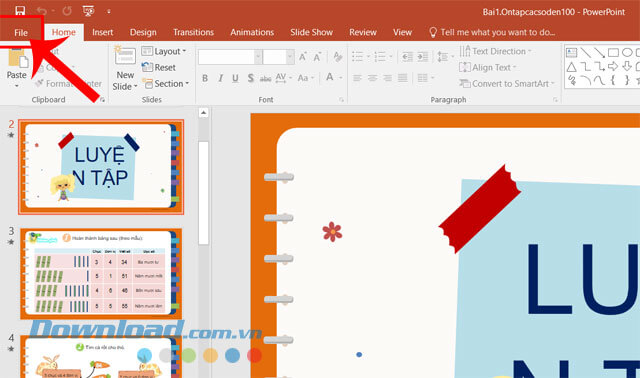Apply bullet list formatting
The height and width of the screenshot is (378, 640).
coord(357,57)
